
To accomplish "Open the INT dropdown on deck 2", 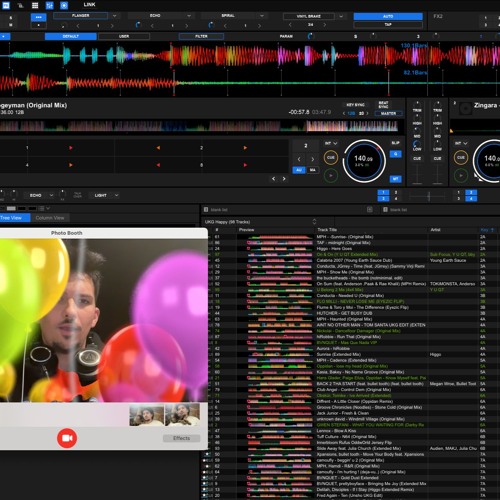I will (461, 143).
